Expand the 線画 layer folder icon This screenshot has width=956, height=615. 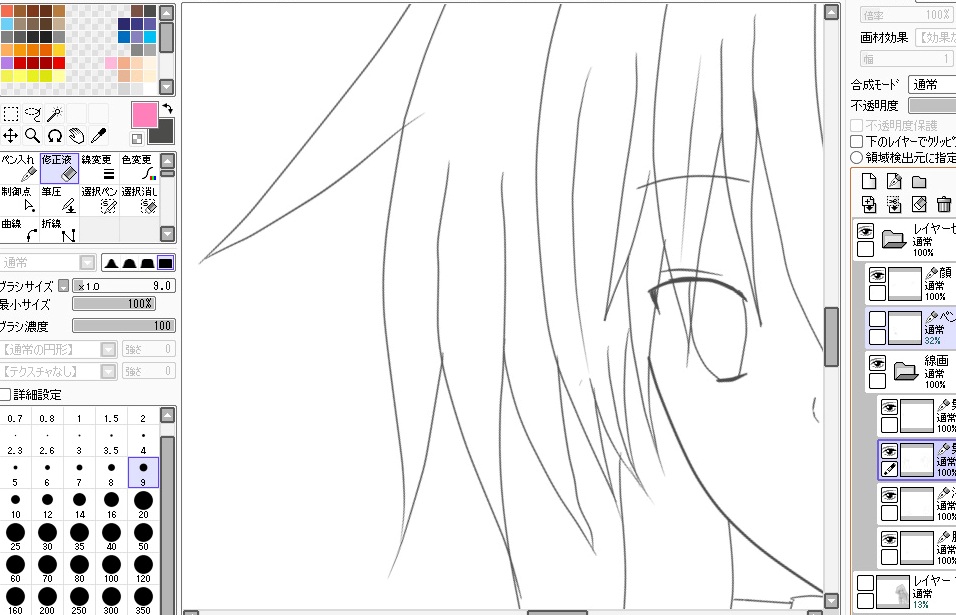pos(905,370)
